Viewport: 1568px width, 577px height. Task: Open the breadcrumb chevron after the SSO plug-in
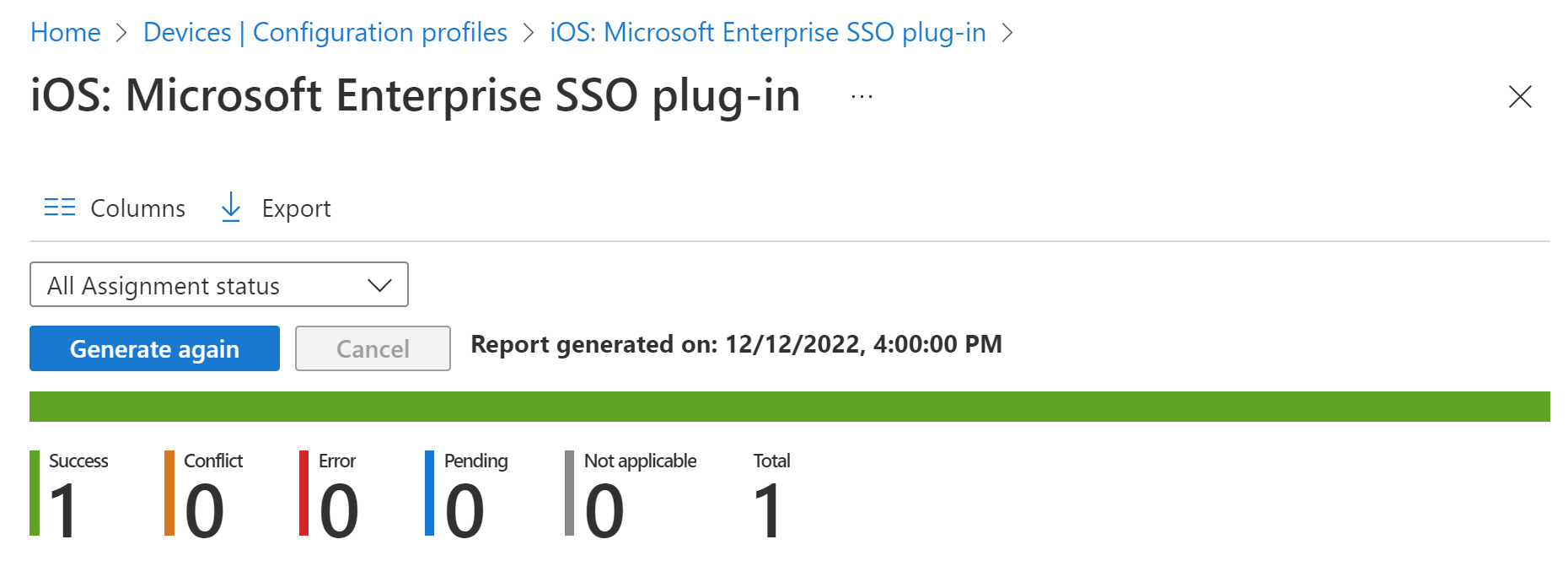(1008, 32)
